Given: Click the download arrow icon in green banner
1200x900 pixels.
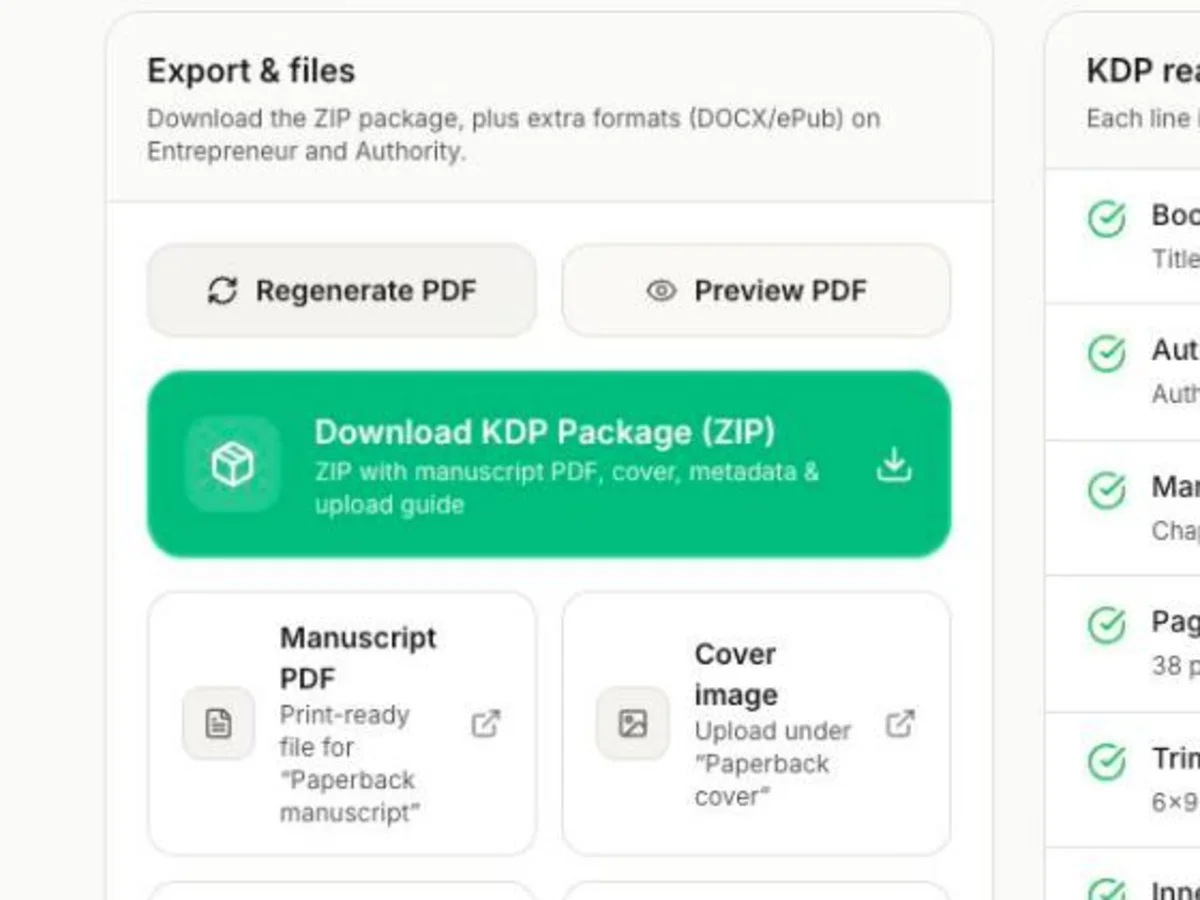Looking at the screenshot, I should click(894, 465).
